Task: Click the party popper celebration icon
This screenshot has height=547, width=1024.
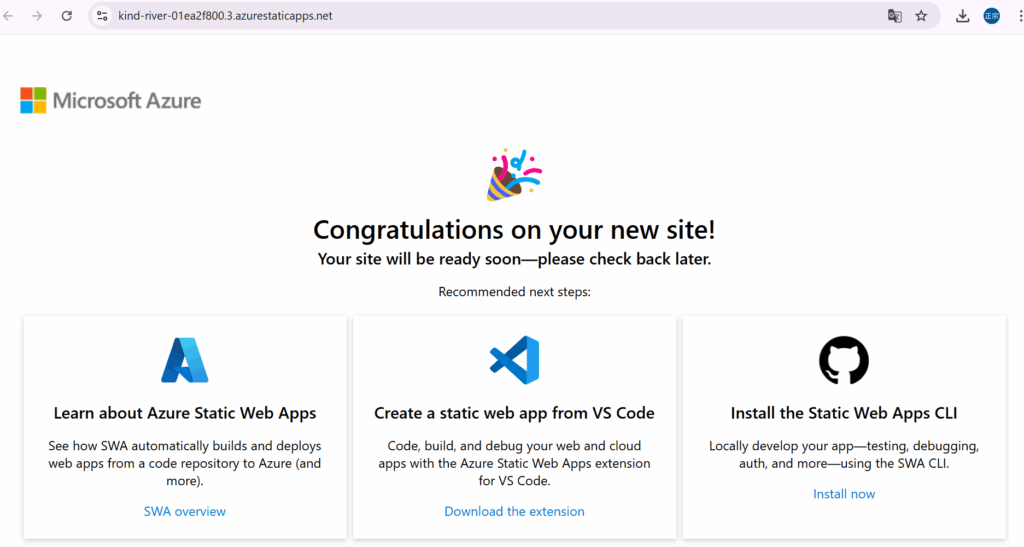Action: pos(513,175)
